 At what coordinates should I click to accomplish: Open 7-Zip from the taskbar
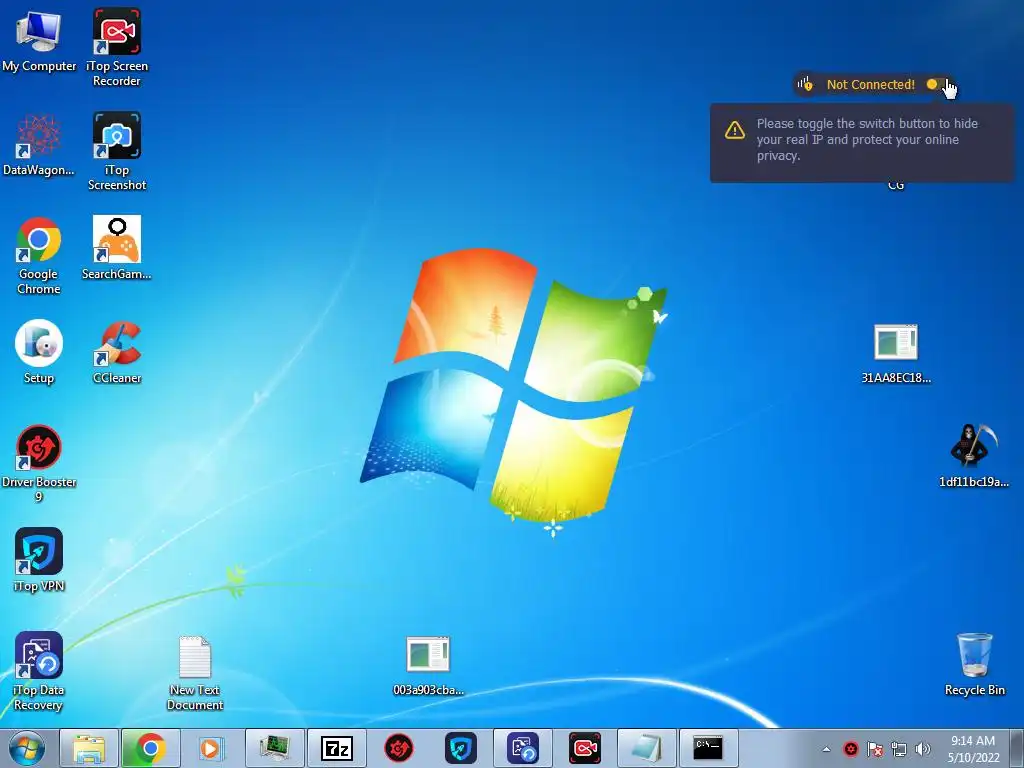(337, 748)
